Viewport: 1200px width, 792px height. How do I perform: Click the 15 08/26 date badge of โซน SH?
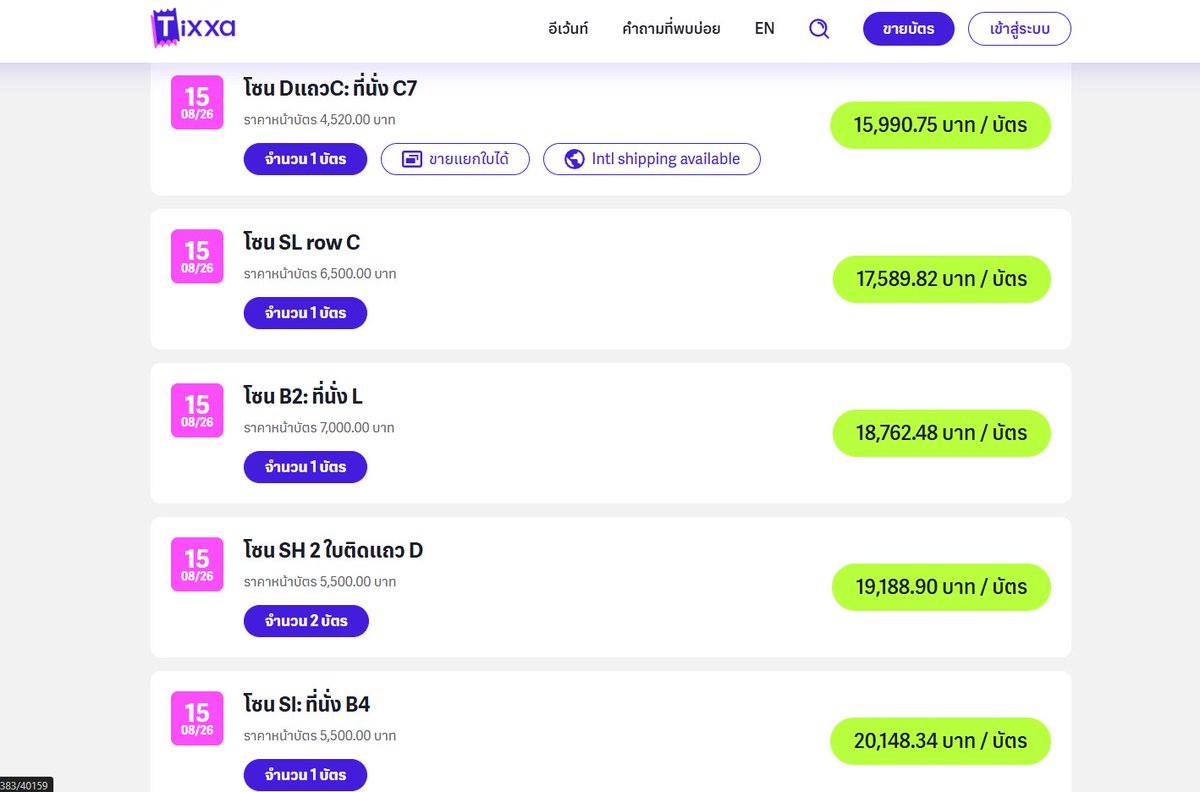coord(197,564)
